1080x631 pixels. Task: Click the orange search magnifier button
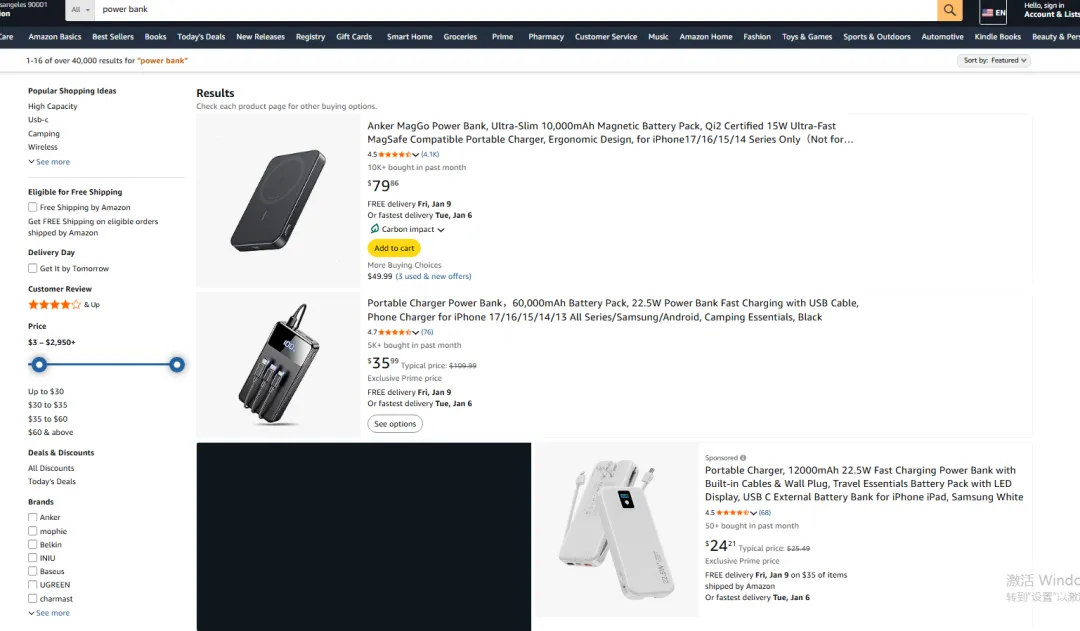tap(949, 10)
